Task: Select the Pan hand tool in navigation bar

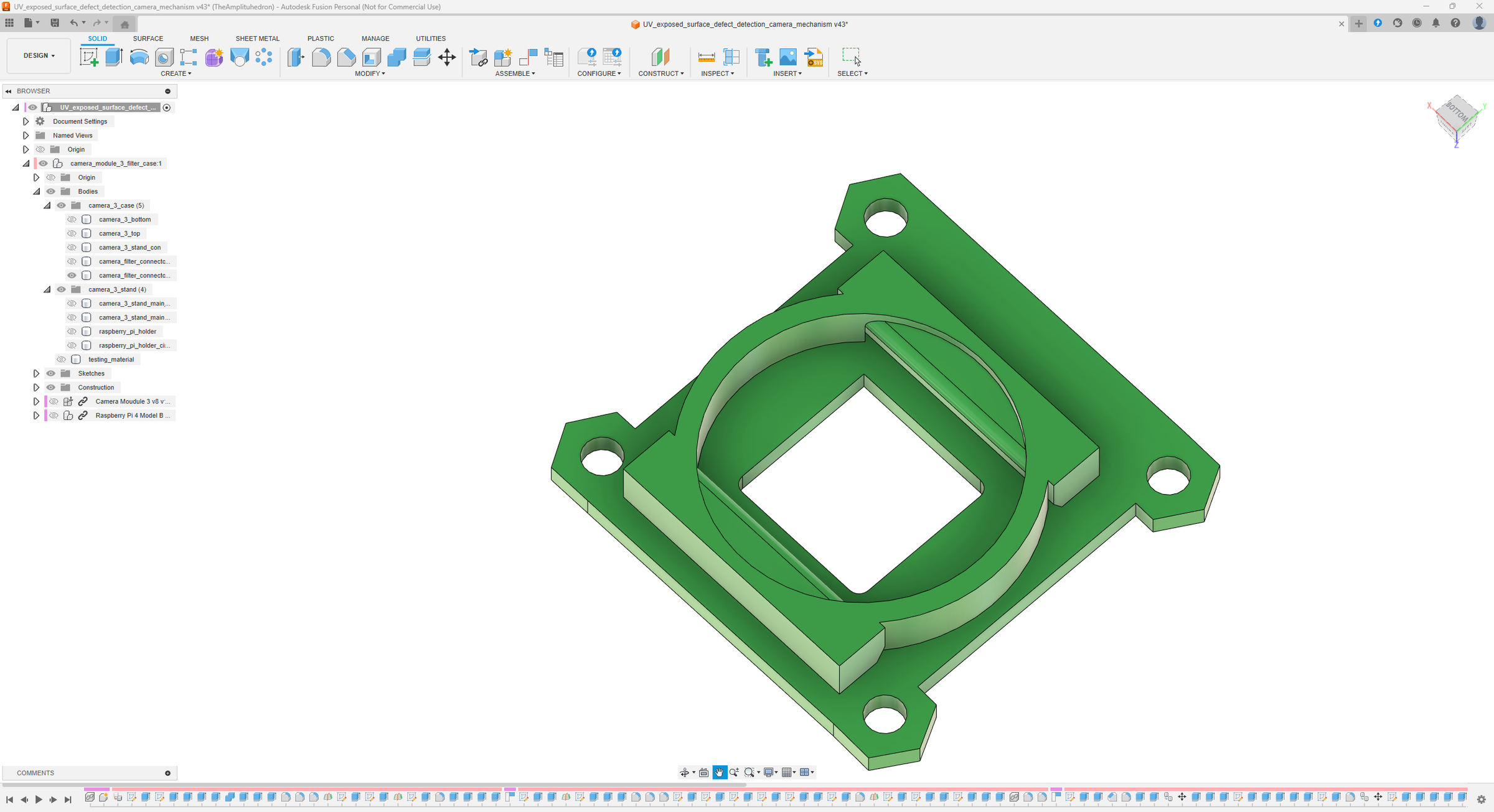Action: pyautogui.click(x=720, y=772)
